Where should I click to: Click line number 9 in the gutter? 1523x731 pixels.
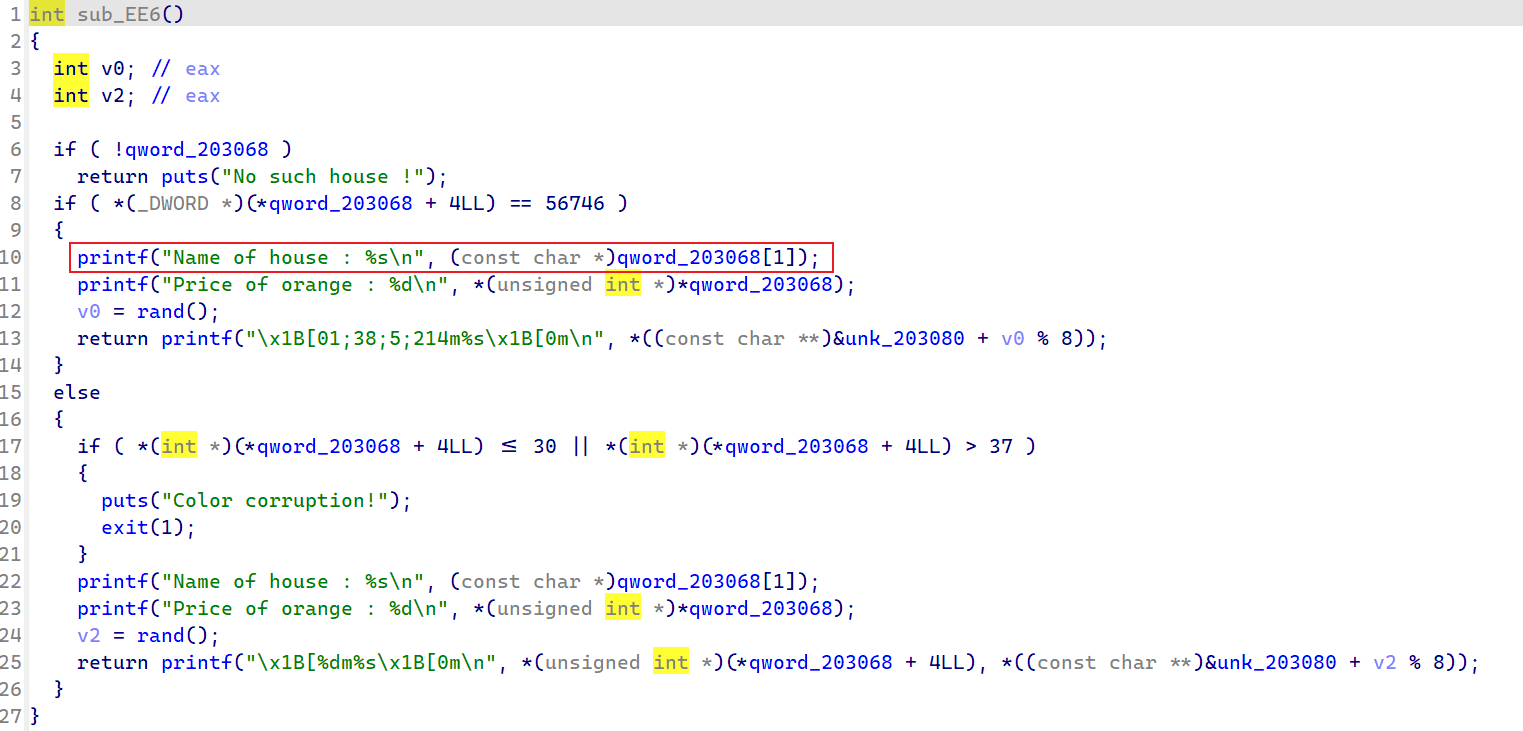pyautogui.click(x=15, y=230)
